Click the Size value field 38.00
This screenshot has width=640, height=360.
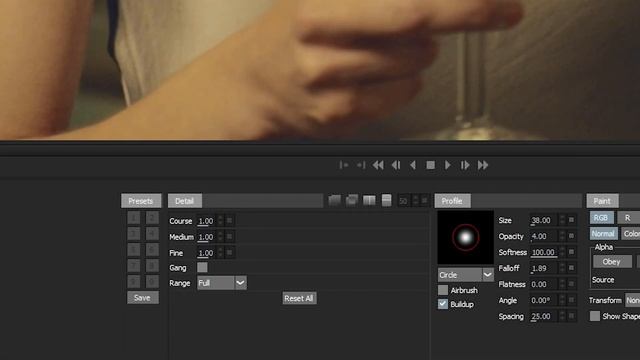(544, 220)
